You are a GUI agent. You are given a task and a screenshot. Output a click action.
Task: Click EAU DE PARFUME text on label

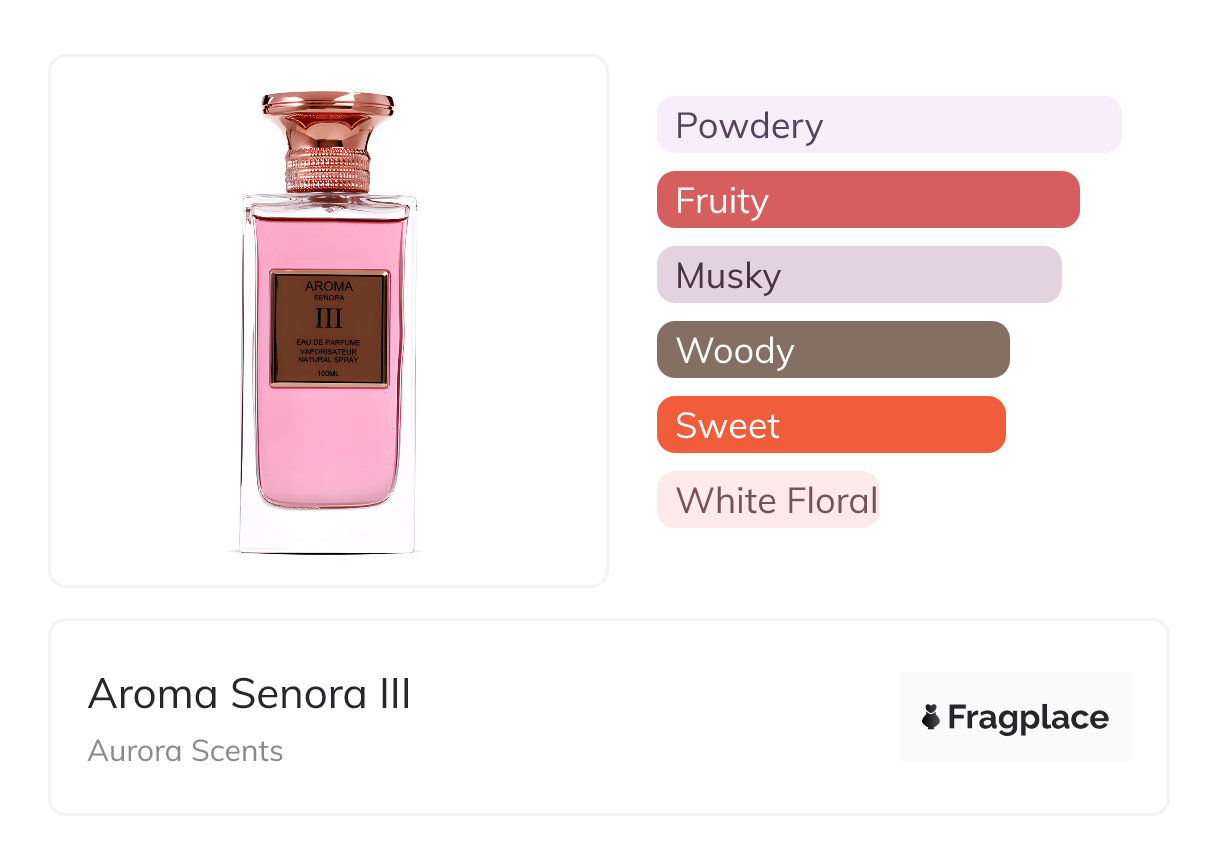coord(328,343)
